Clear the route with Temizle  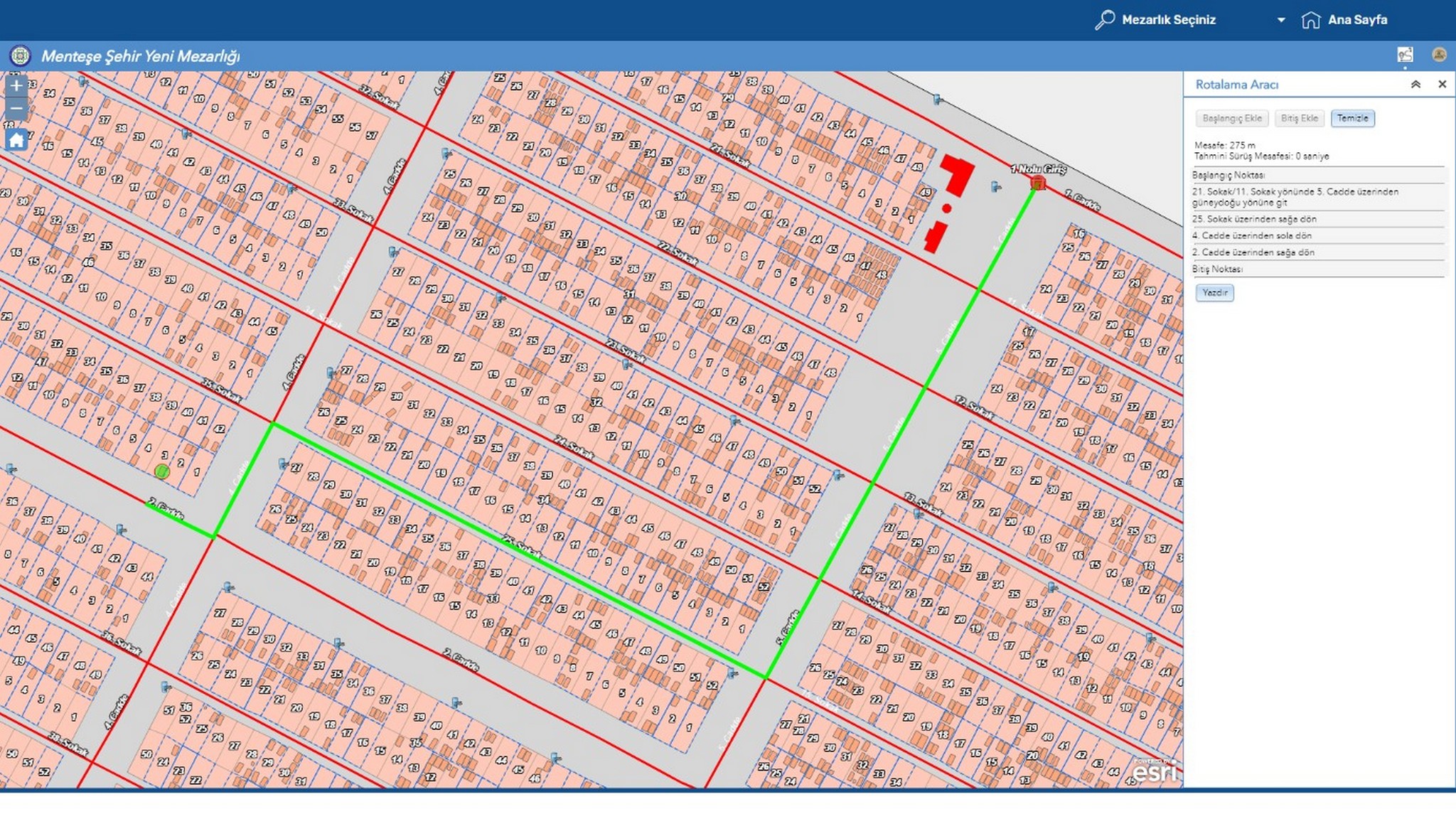pos(1352,119)
